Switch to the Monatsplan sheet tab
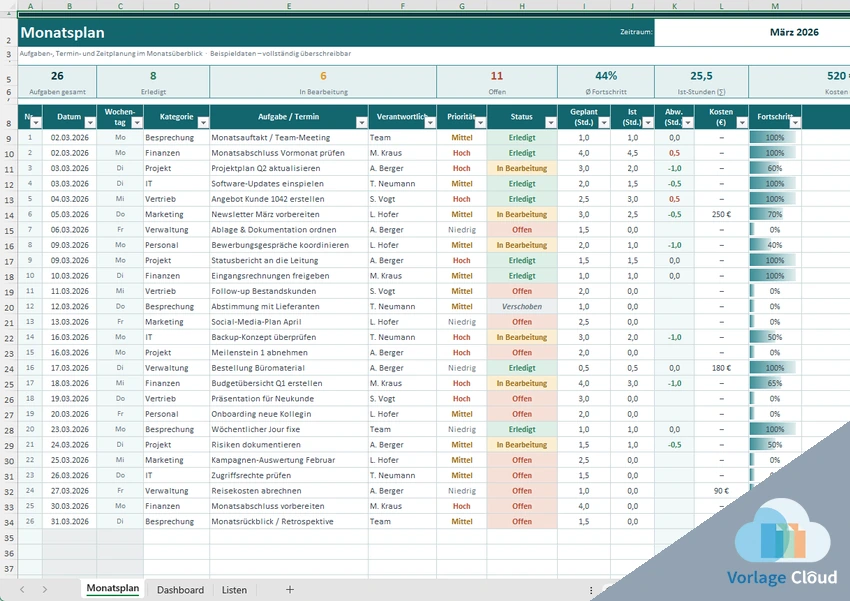The image size is (850, 601). pyautogui.click(x=113, y=589)
